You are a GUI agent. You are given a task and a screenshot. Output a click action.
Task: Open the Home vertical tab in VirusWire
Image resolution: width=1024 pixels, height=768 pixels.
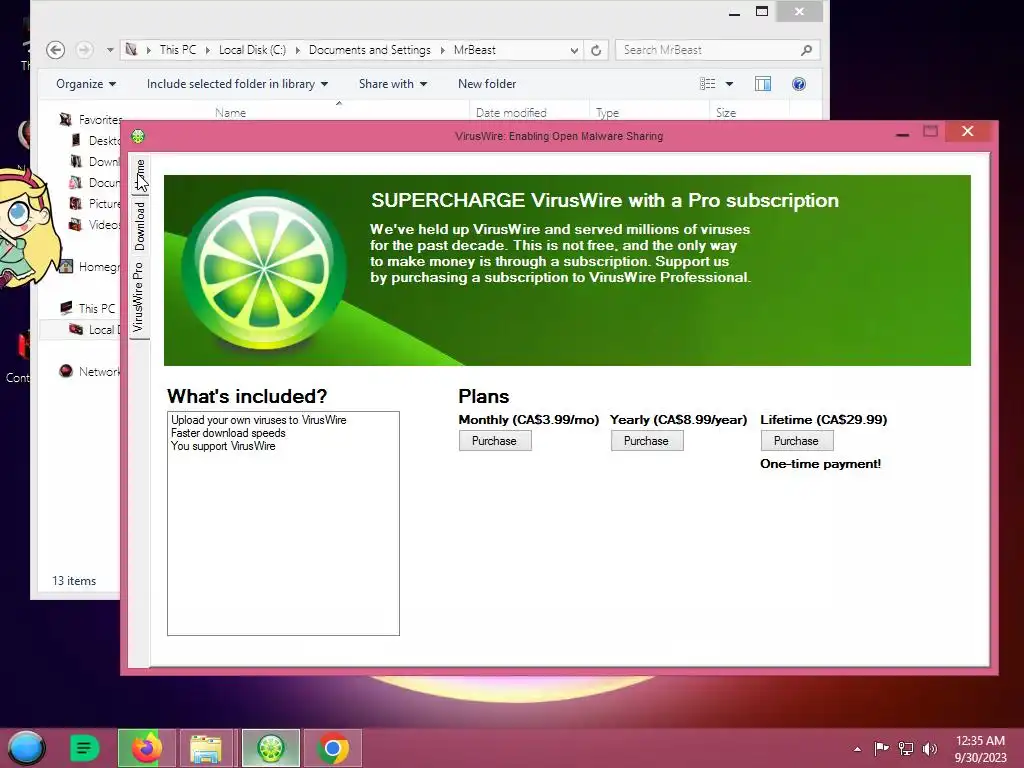(139, 175)
